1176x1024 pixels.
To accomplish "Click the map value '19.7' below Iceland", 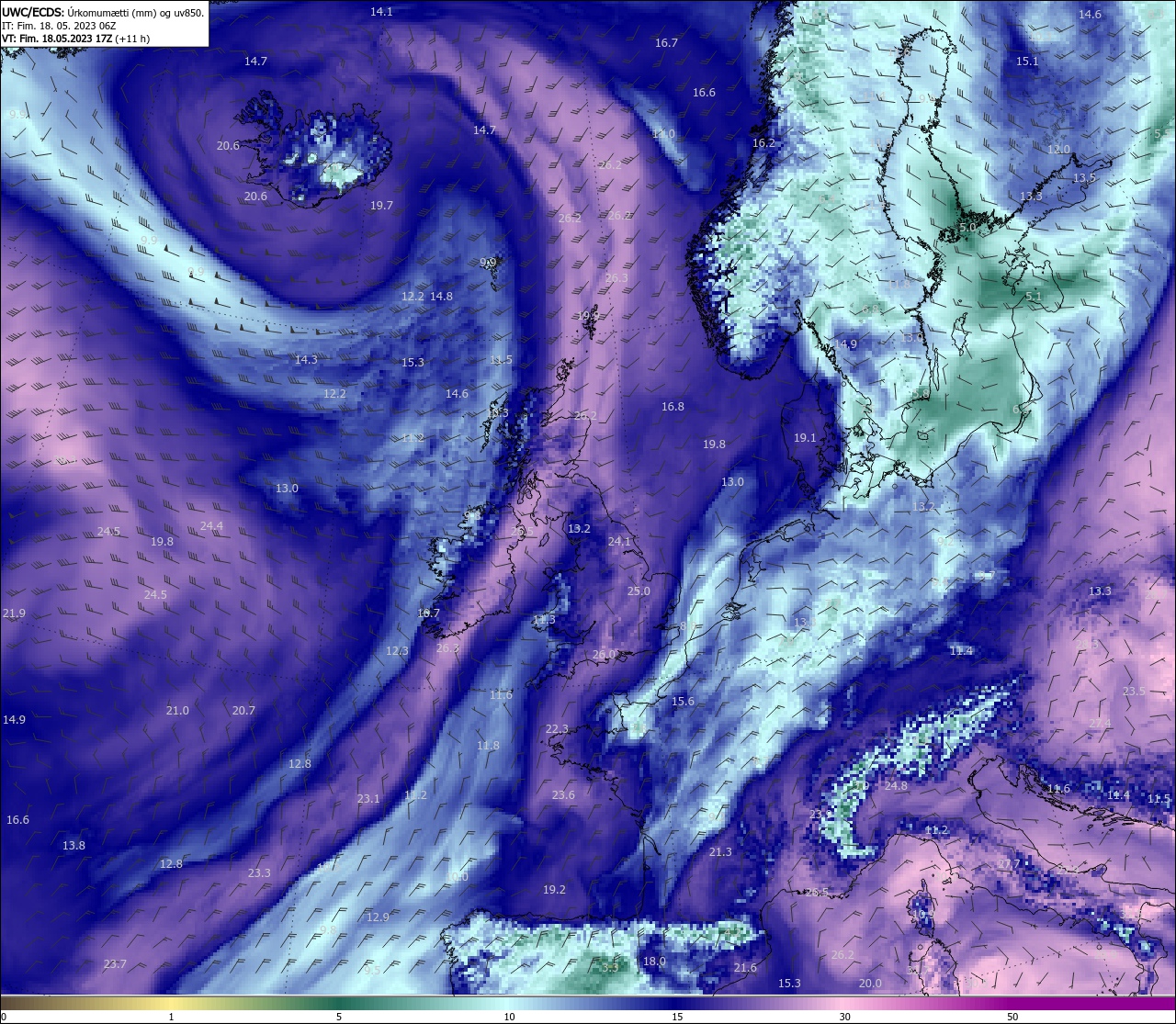I will (x=382, y=206).
